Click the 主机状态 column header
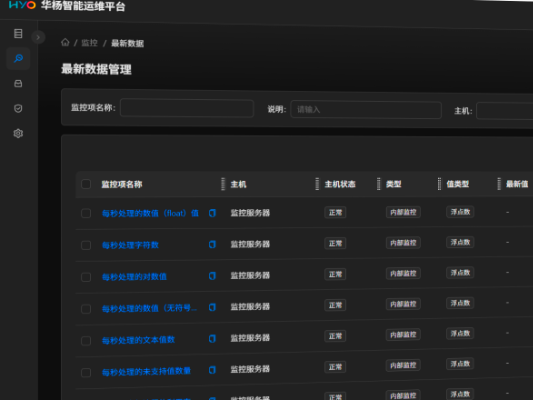 click(x=340, y=184)
